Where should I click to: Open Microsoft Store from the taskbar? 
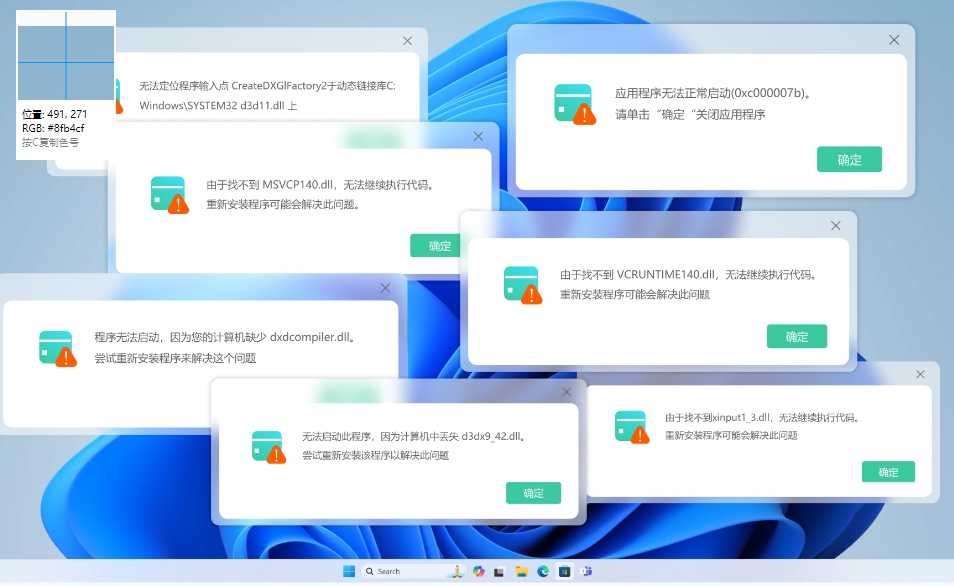click(x=565, y=571)
